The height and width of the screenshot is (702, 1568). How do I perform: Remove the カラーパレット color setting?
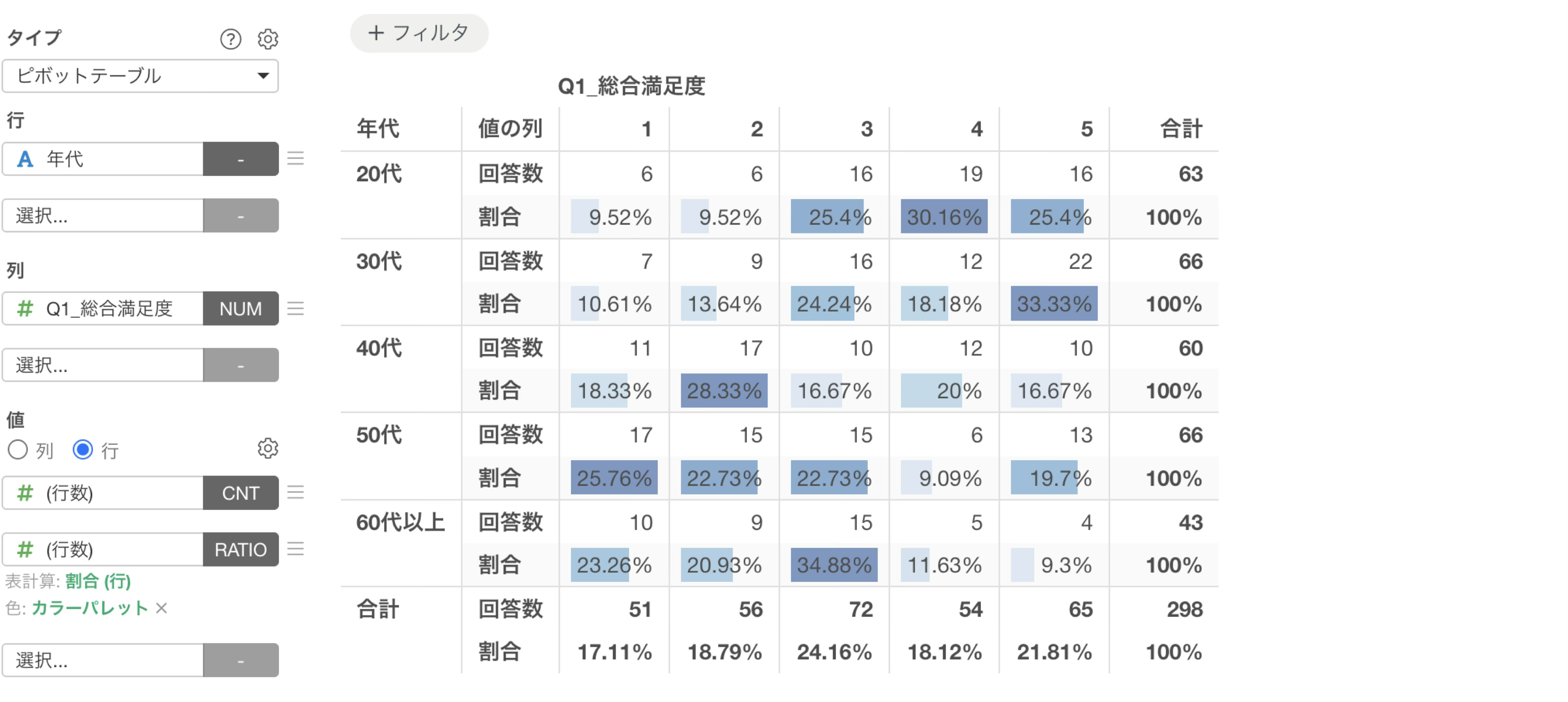coord(161,608)
